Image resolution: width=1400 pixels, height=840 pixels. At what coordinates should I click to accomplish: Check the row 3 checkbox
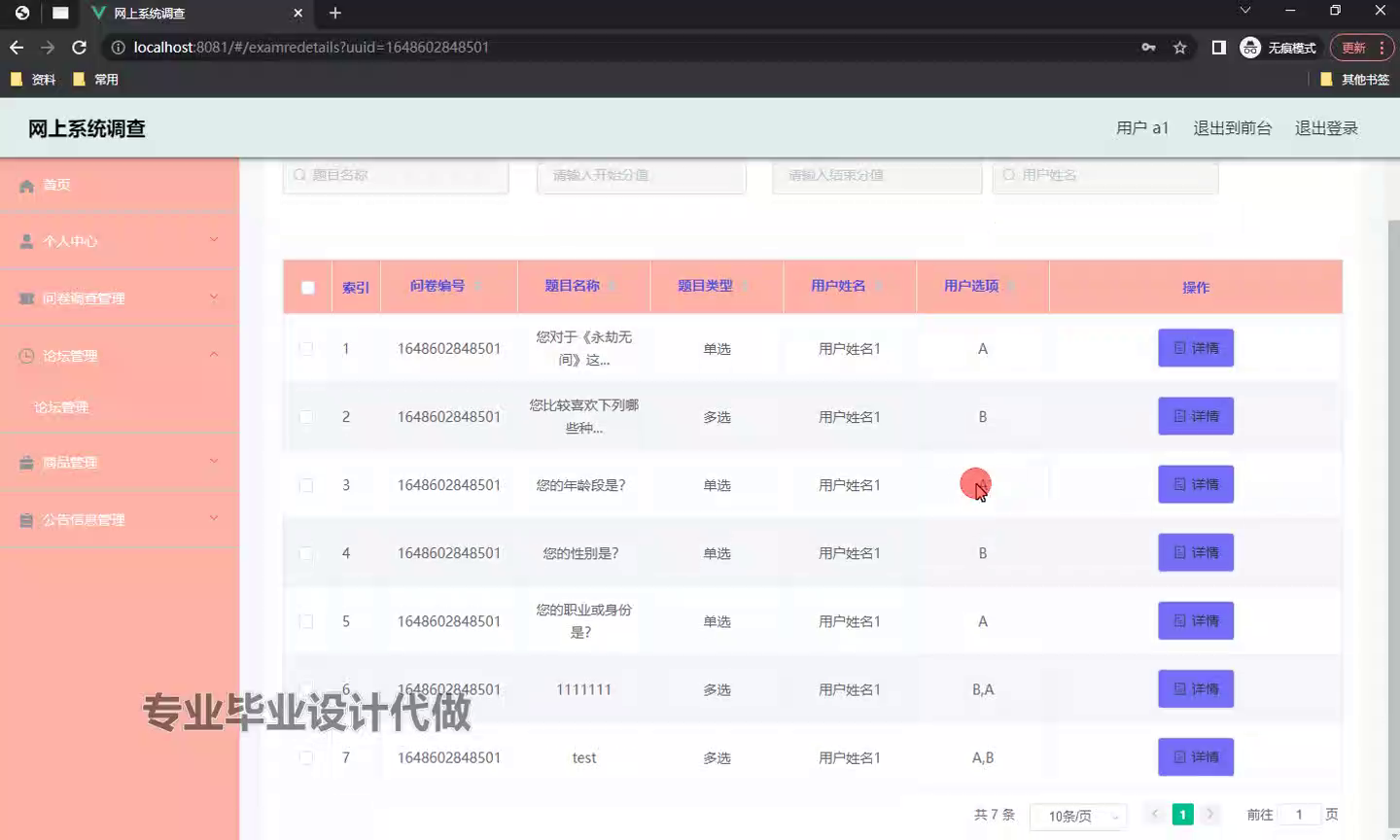tap(306, 484)
